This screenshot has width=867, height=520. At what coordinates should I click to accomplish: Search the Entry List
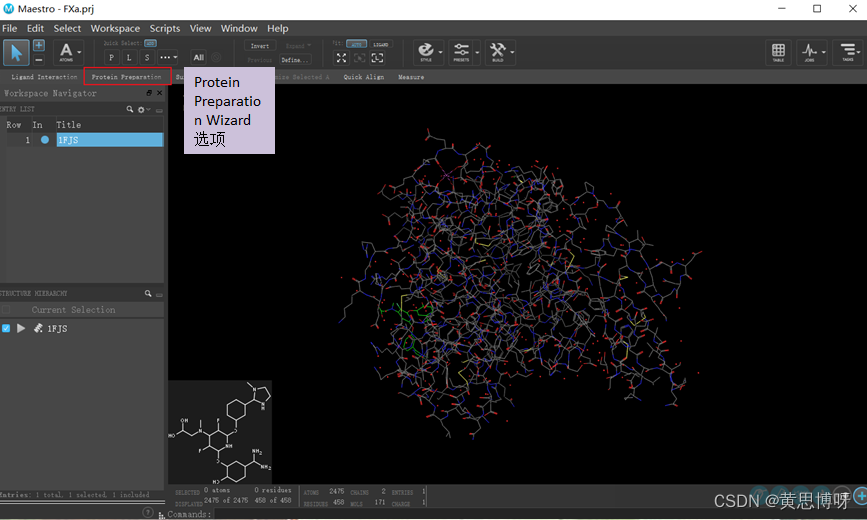(x=130, y=110)
